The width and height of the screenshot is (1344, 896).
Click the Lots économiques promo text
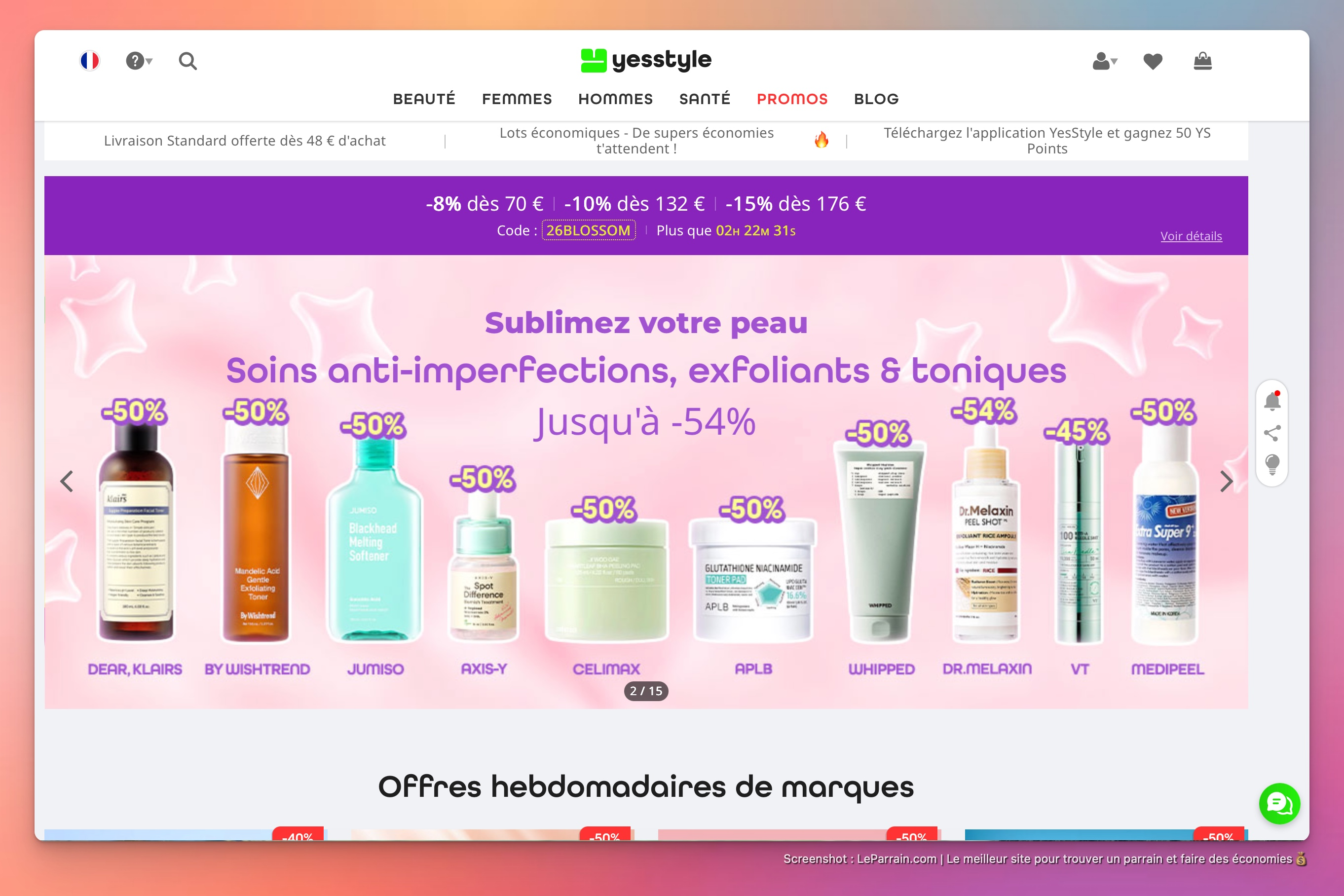636,141
